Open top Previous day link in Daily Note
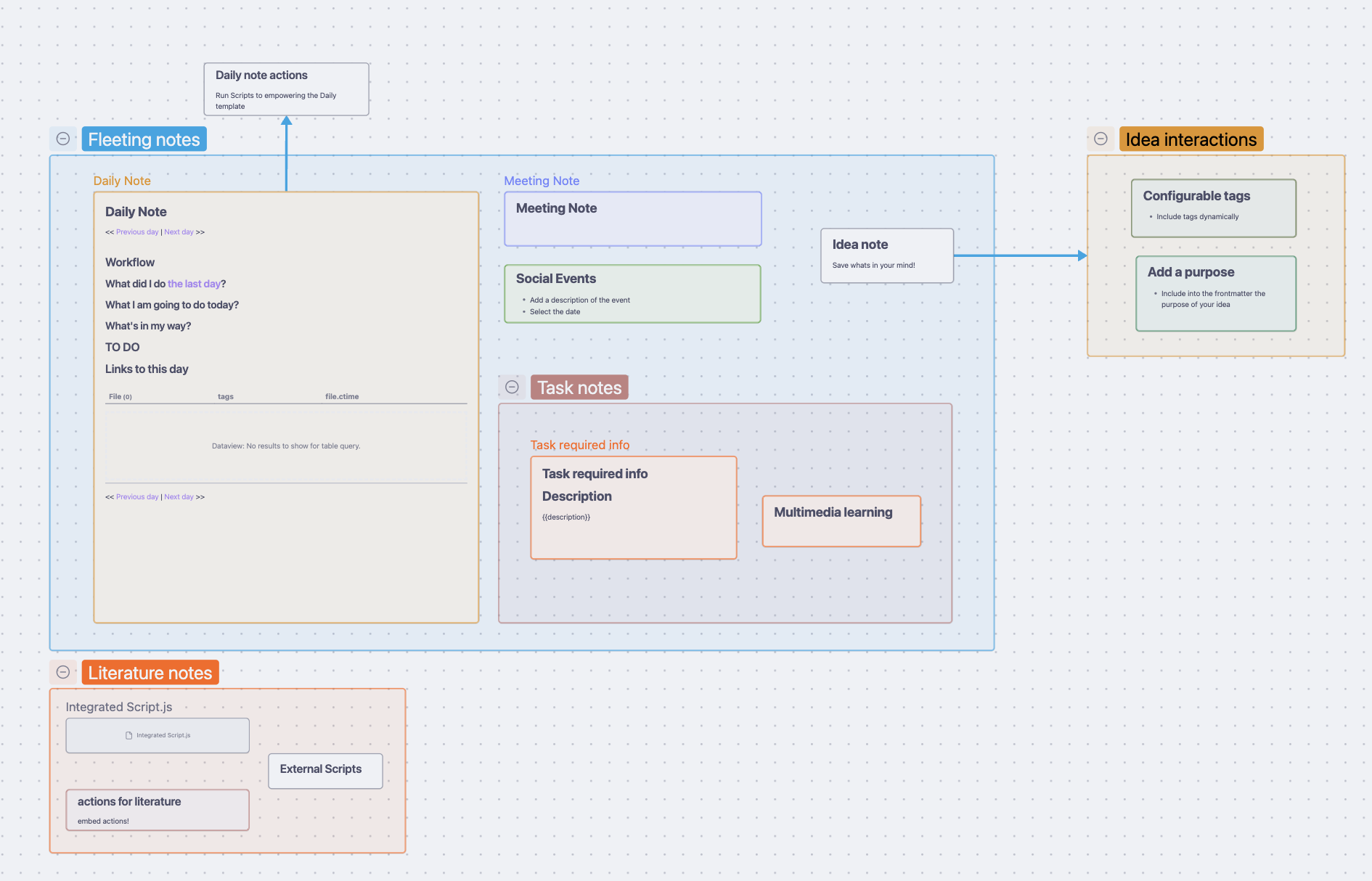 pos(137,232)
